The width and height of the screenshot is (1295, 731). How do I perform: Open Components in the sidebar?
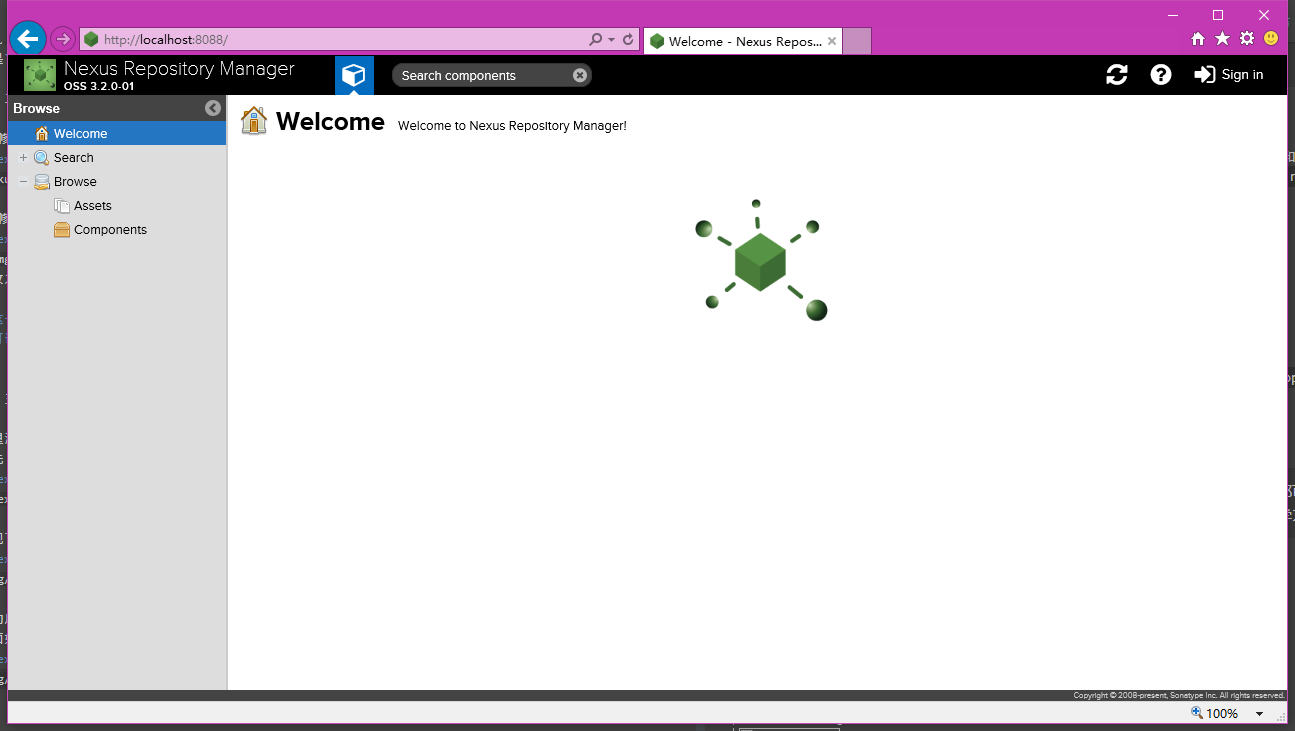(110, 230)
